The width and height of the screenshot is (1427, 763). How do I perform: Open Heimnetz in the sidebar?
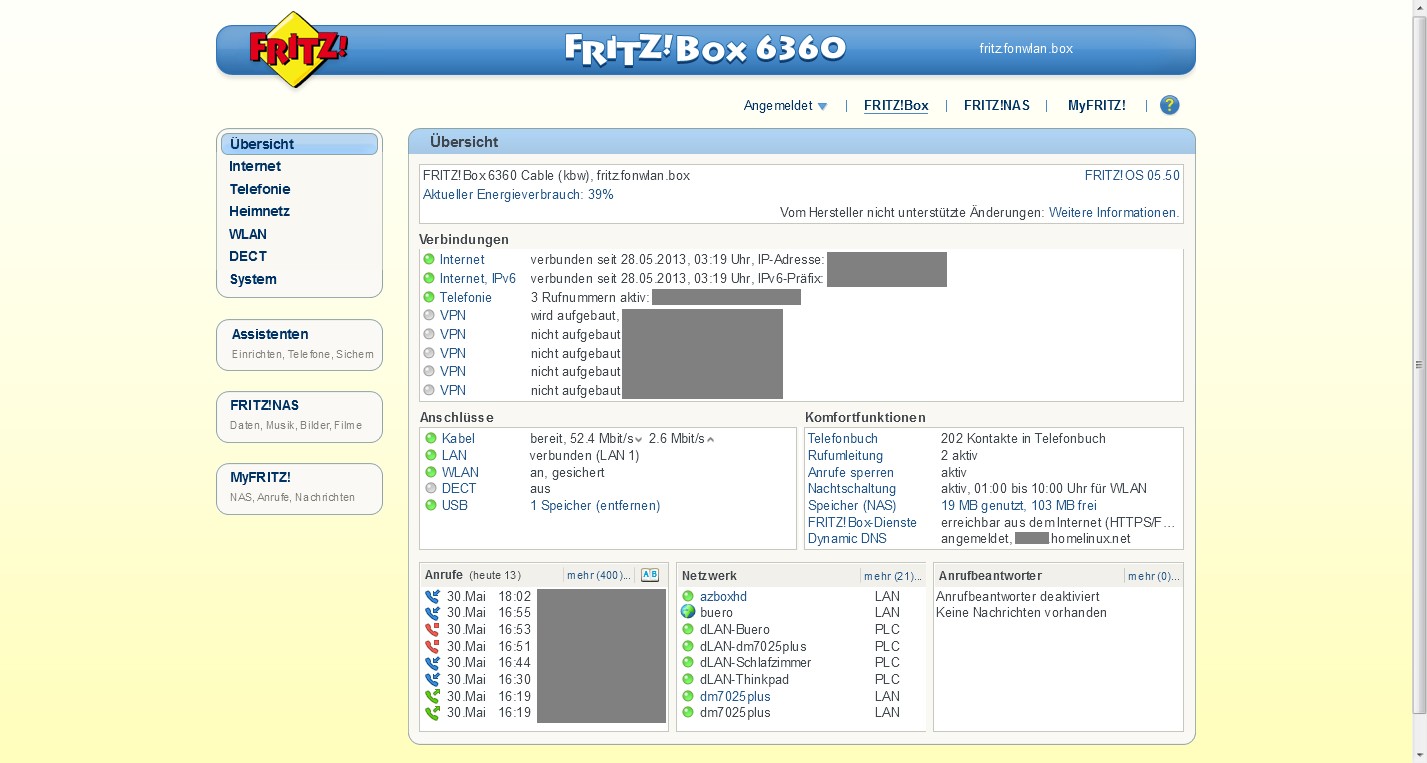[x=259, y=211]
